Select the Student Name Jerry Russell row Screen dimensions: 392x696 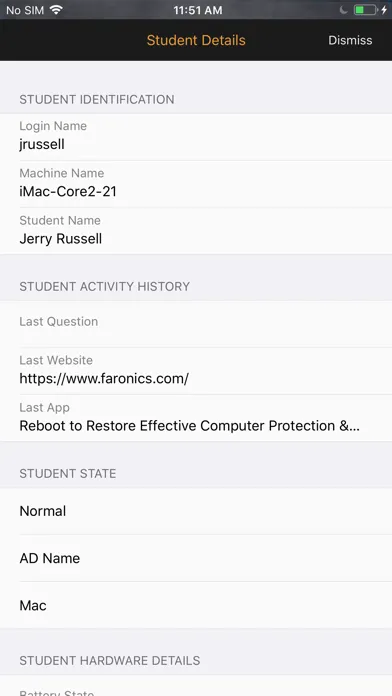(196, 231)
